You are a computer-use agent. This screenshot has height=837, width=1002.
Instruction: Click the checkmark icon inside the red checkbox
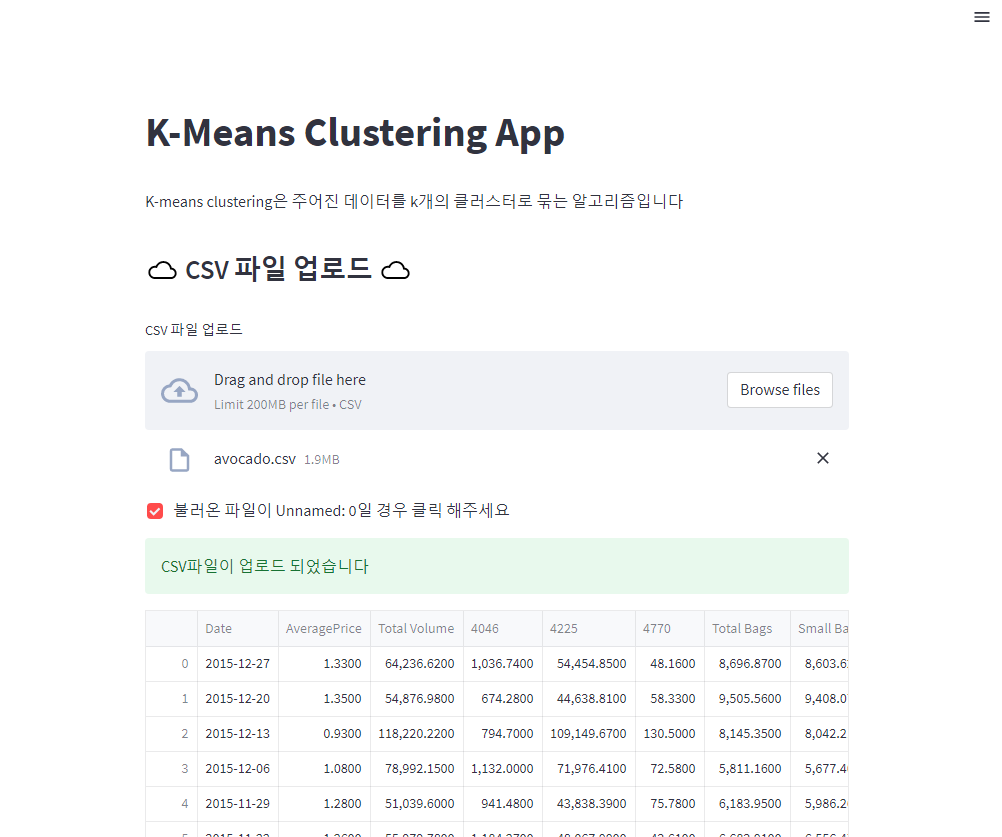pyautogui.click(x=155, y=510)
